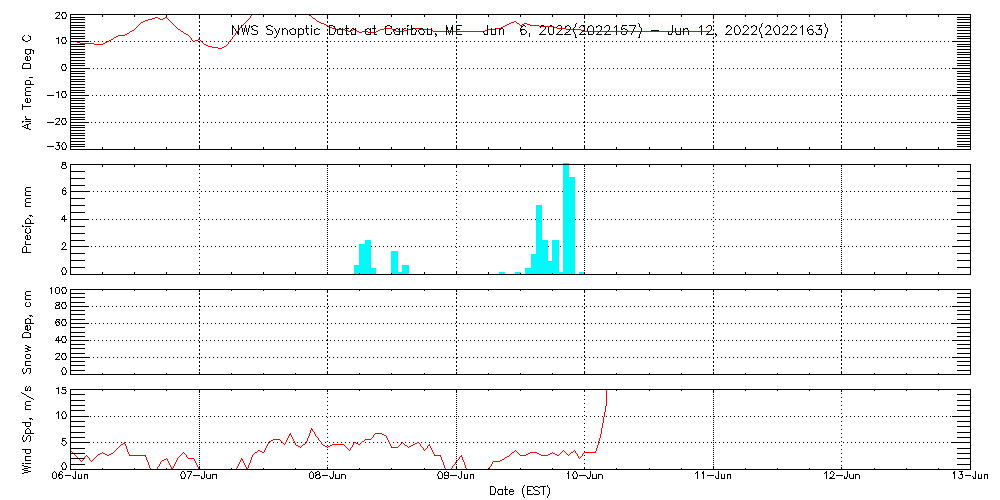Select the 10-Jun date tick label

585,478
